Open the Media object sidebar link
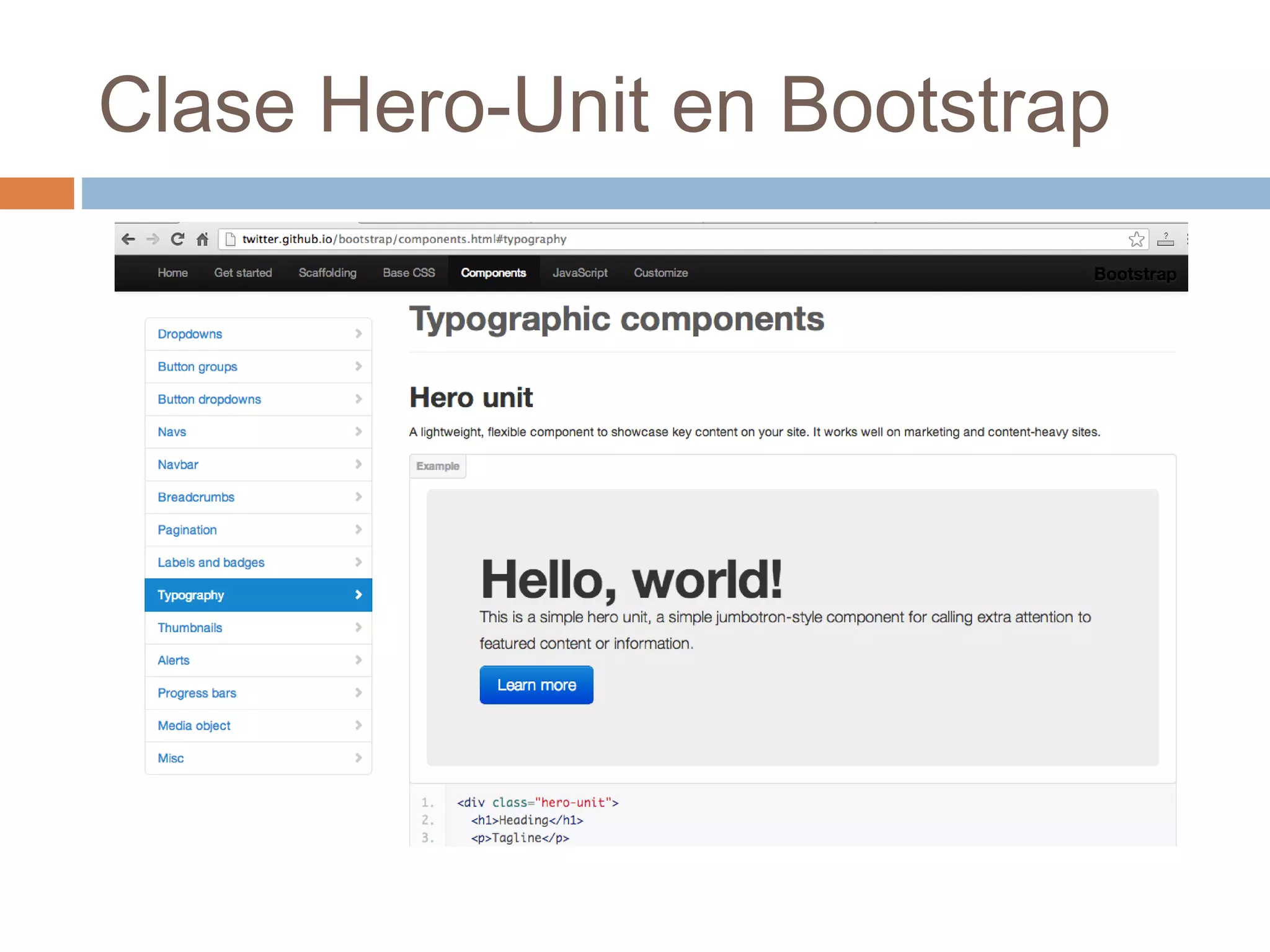Viewport: 1270px width, 952px height. pos(258,726)
